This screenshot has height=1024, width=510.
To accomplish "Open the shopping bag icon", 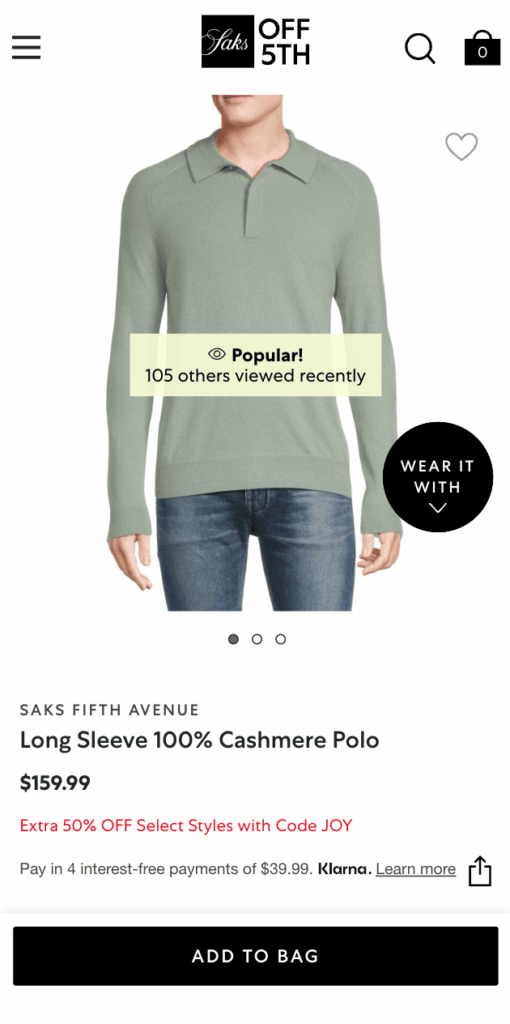I will (482, 48).
